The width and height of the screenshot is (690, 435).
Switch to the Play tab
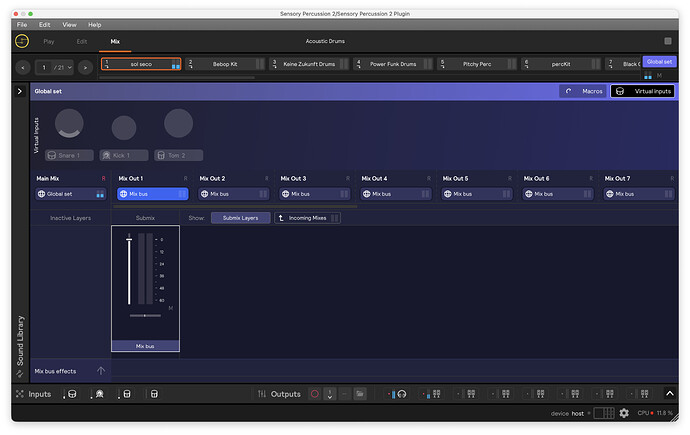[49, 41]
